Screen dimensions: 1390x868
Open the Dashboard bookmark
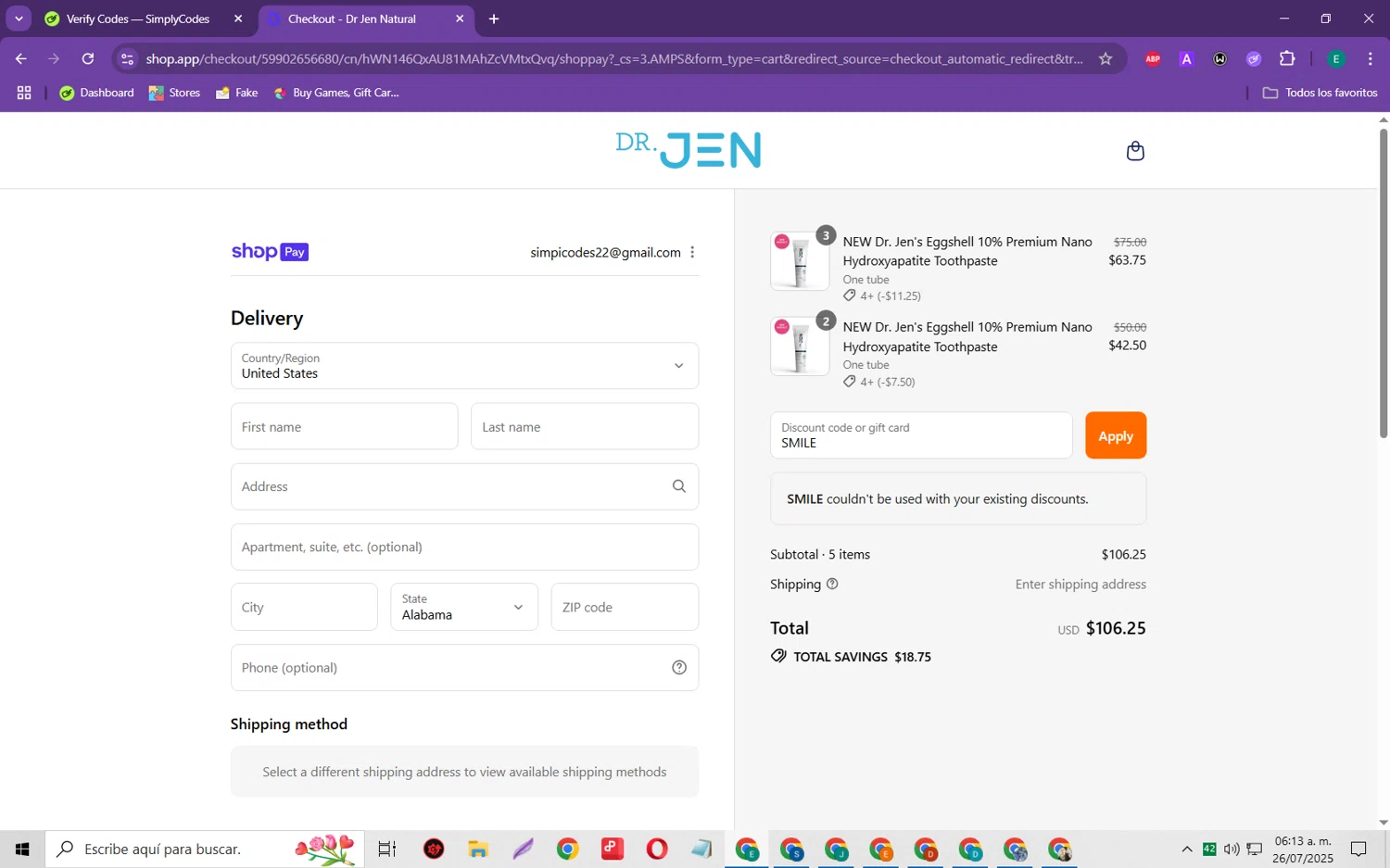[97, 93]
